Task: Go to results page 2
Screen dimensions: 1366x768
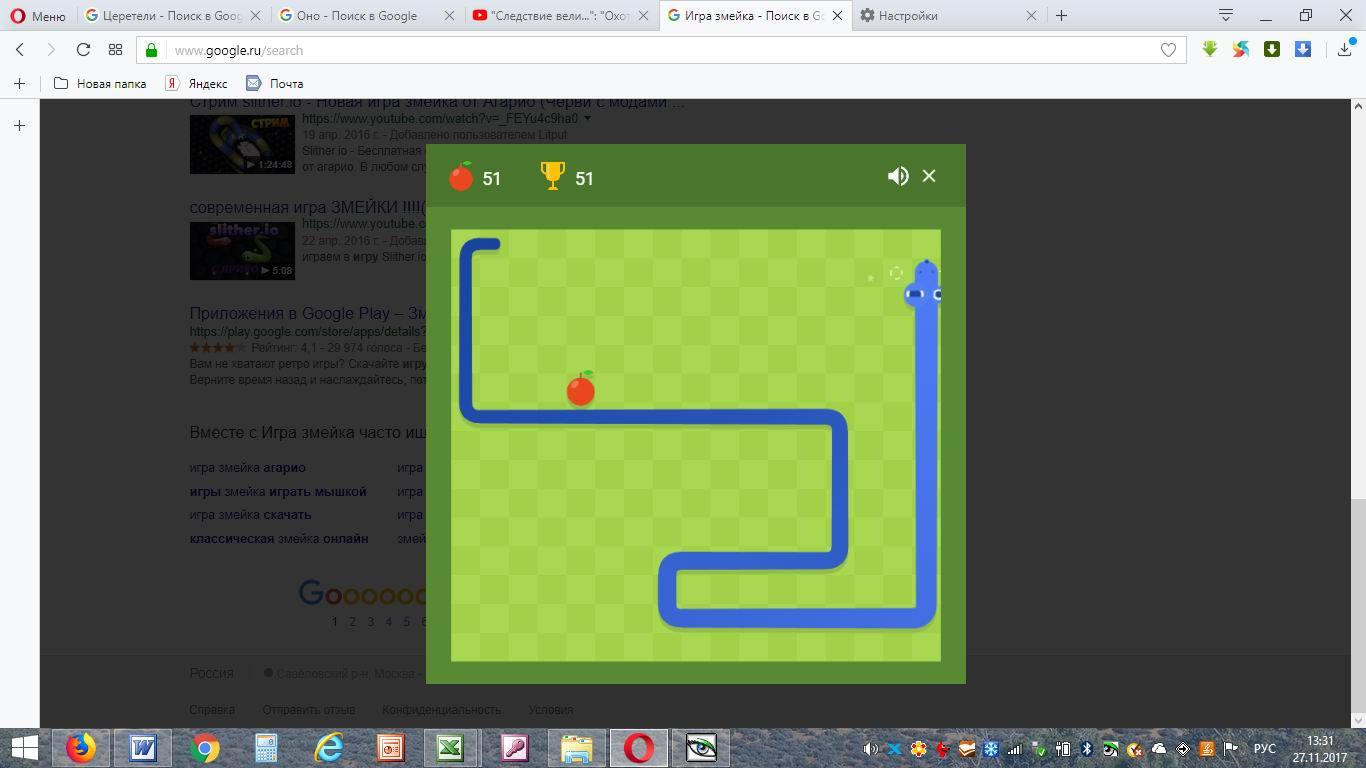Action: pyautogui.click(x=352, y=621)
